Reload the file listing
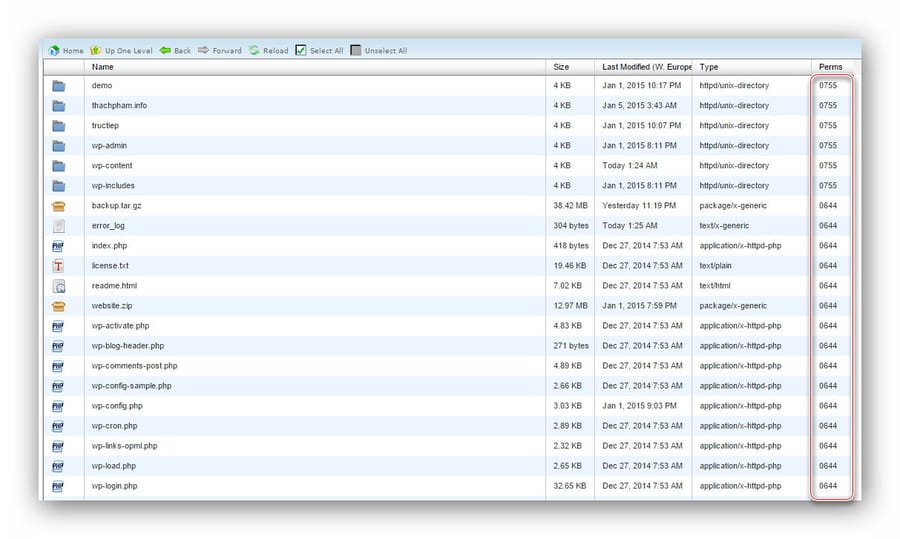The image size is (900, 539). (x=269, y=51)
